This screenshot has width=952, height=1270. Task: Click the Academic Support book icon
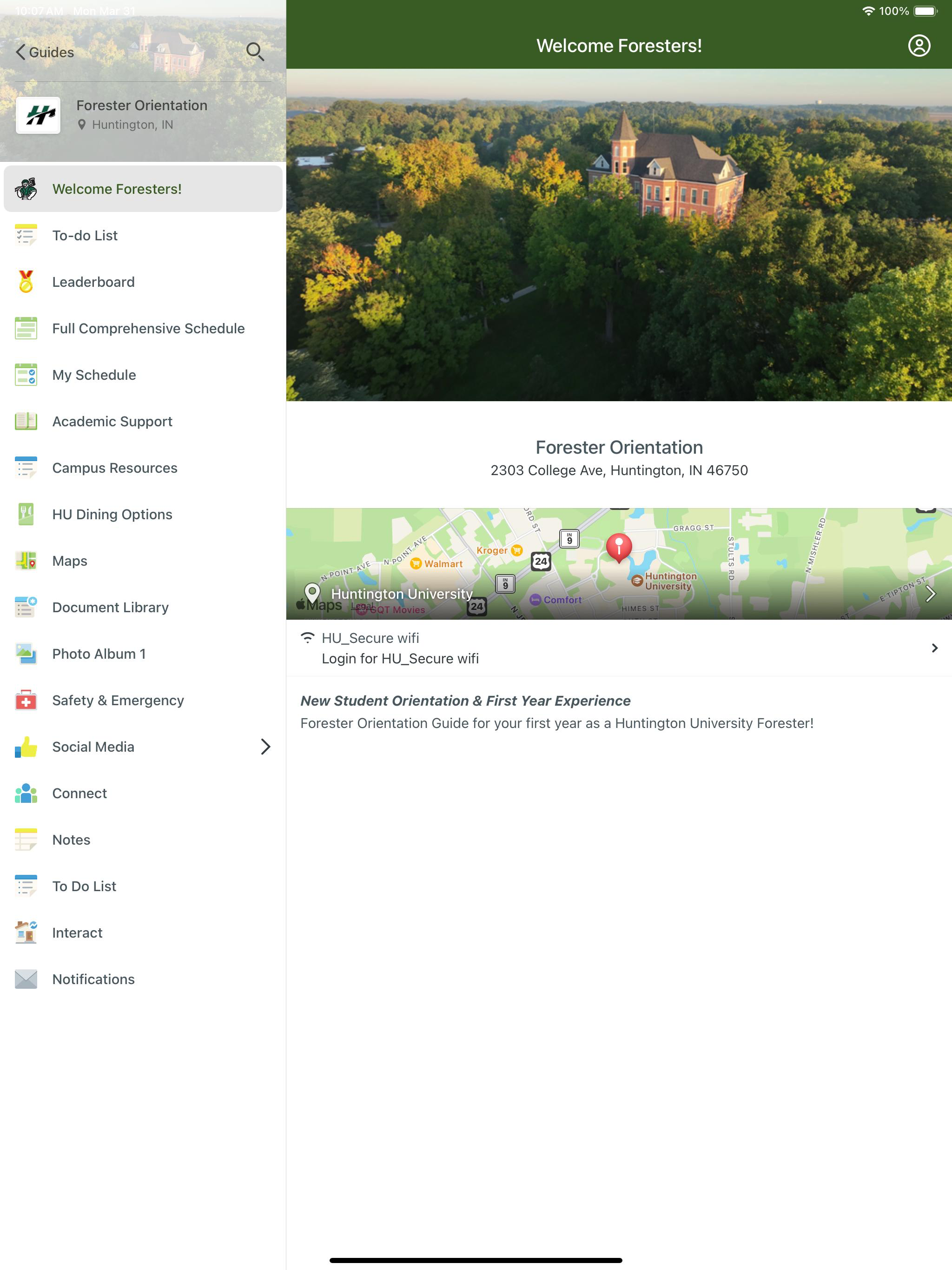26,422
